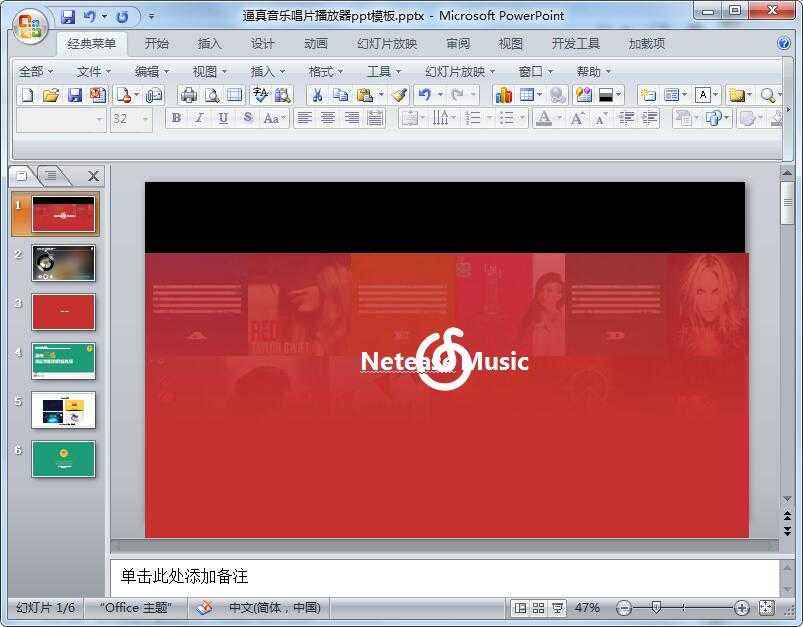Image resolution: width=803 pixels, height=627 pixels.
Task: Open the font name dropdown
Action: pos(99,119)
